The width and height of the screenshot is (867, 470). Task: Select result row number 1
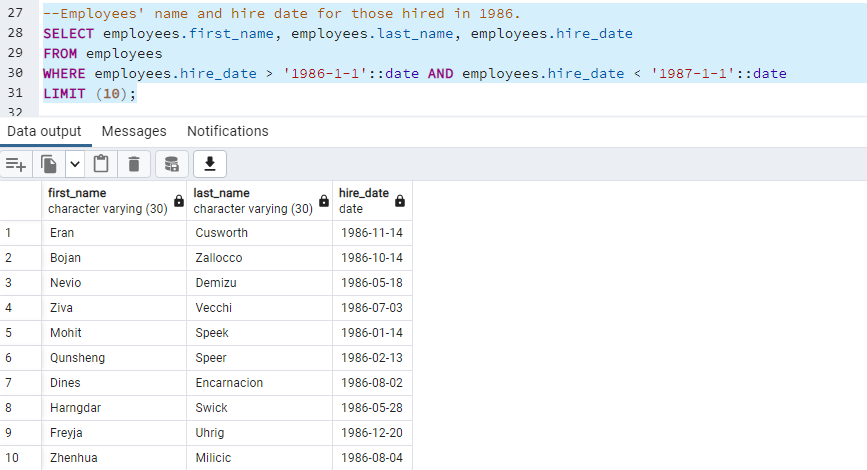(20, 233)
